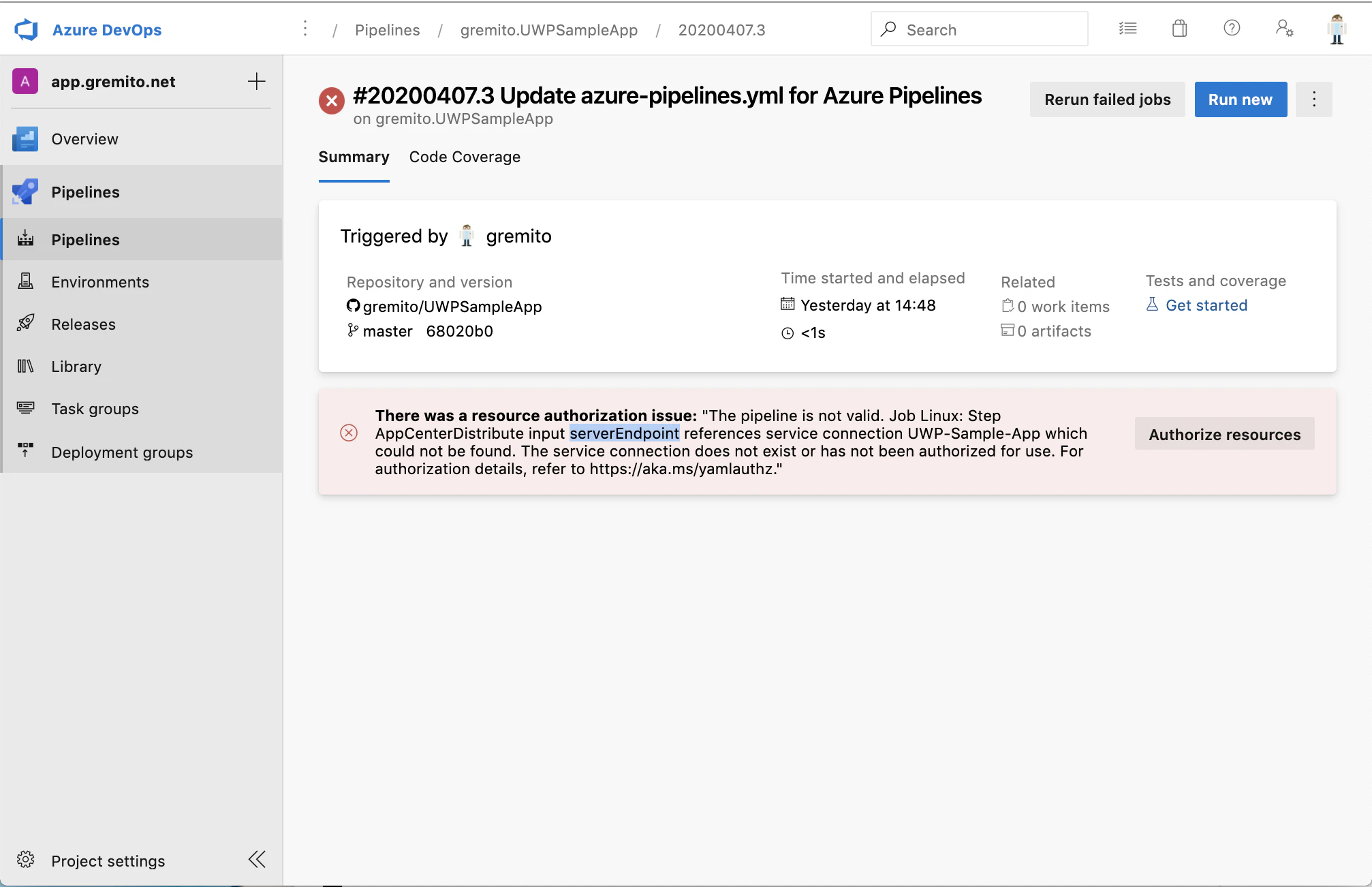The image size is (1372, 887).
Task: Click the gremito avatar next to Triggered by
Action: (x=467, y=236)
